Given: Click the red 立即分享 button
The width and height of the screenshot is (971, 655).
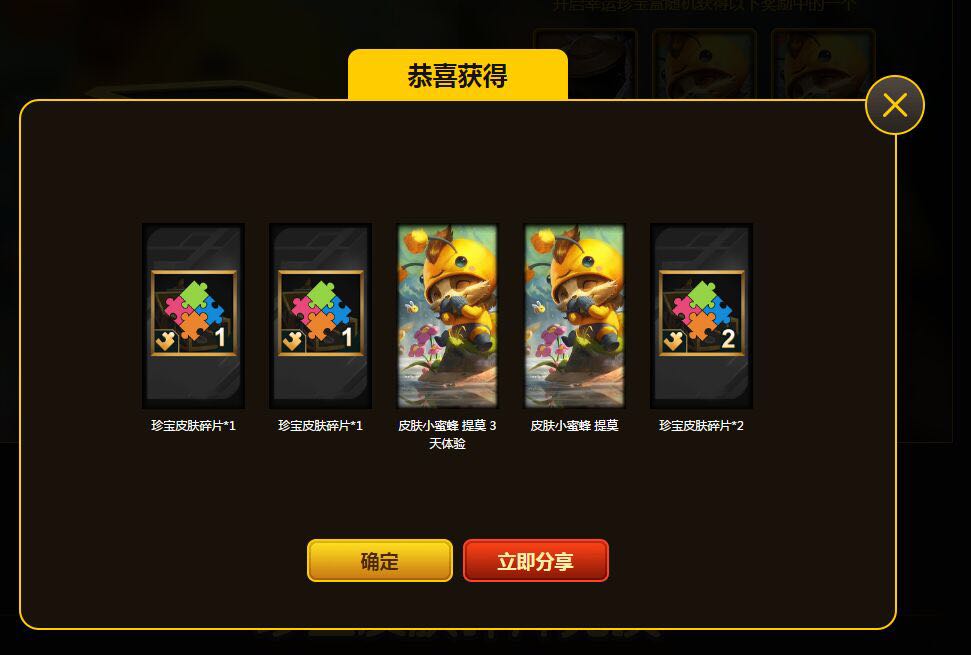Looking at the screenshot, I should (536, 561).
